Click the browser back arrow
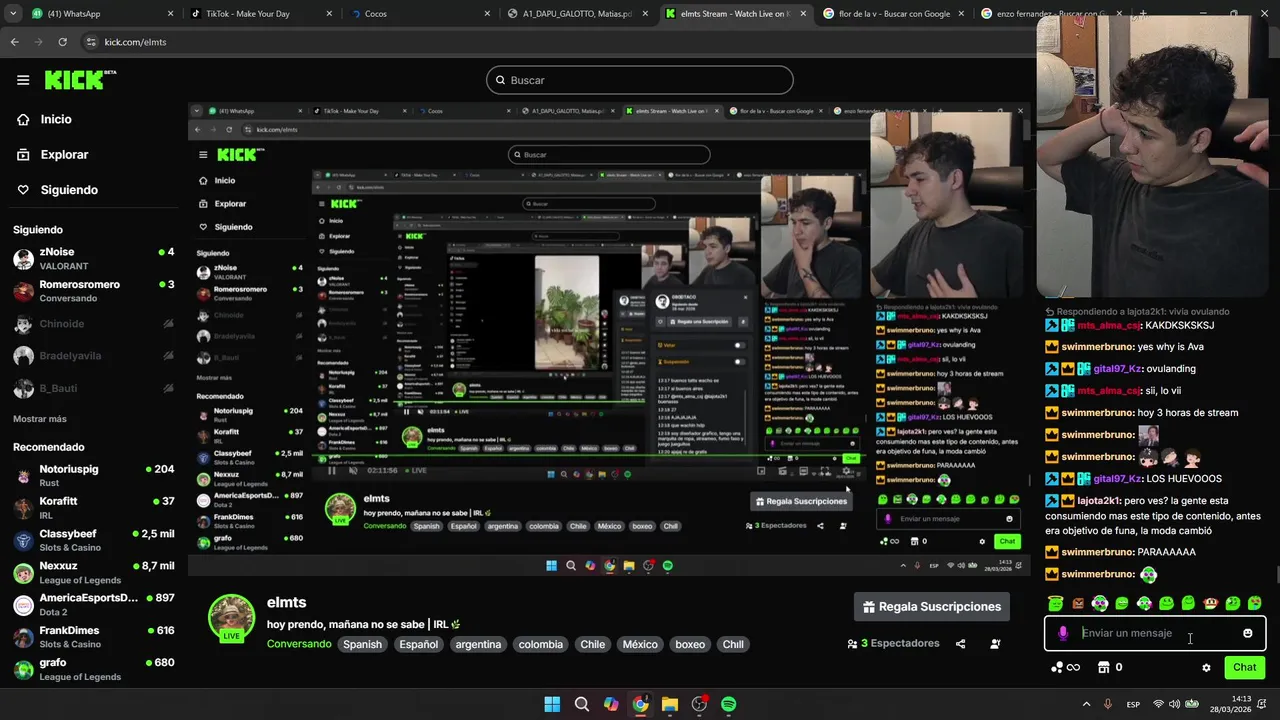The height and width of the screenshot is (720, 1280). pos(14,42)
